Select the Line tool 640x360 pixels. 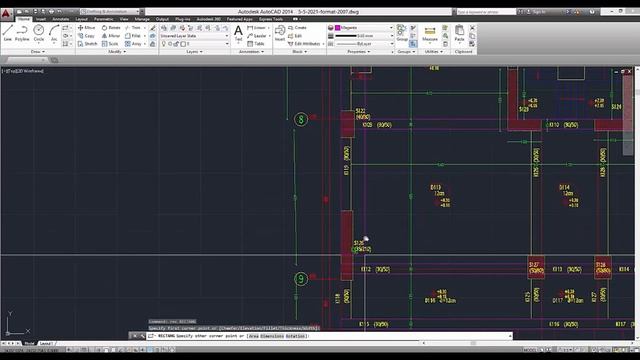8,33
